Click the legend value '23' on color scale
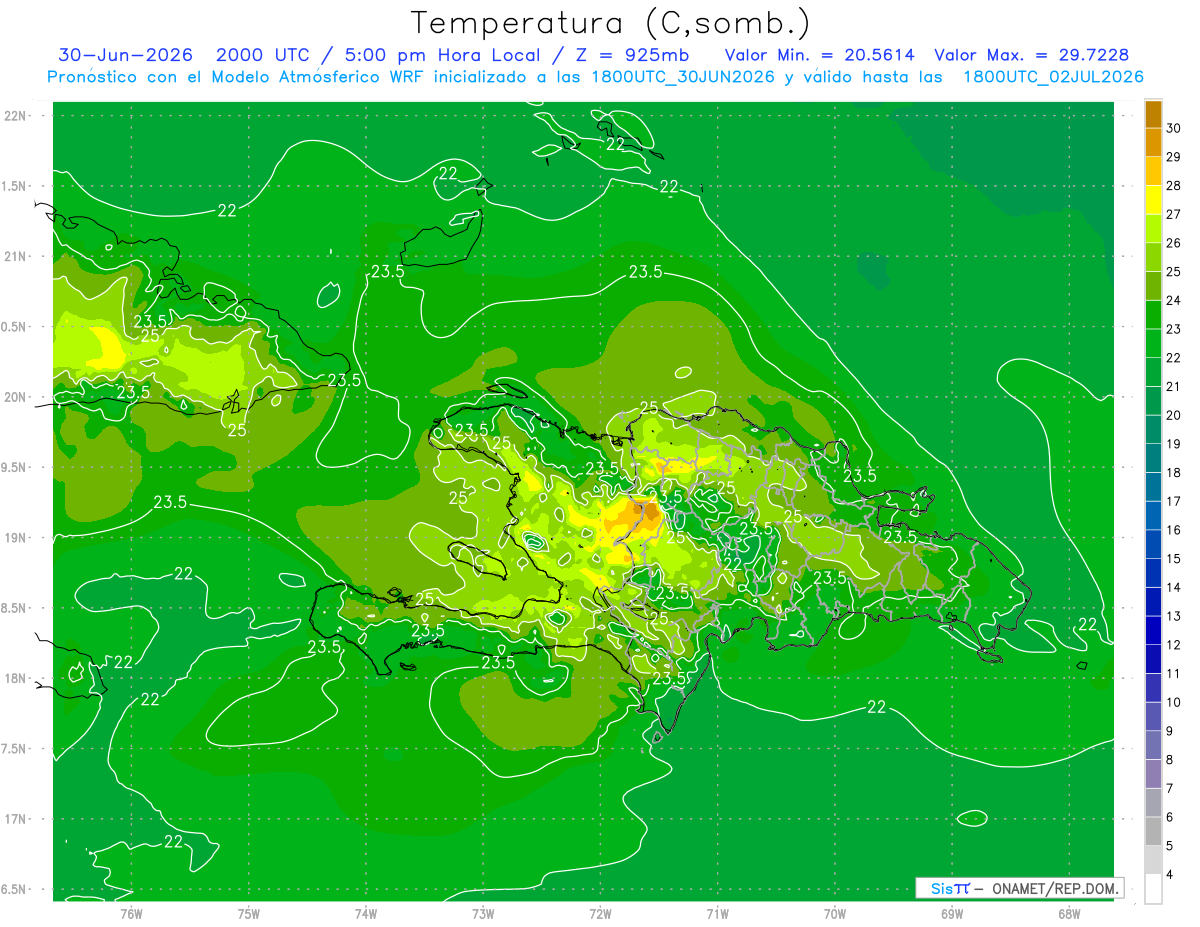The image size is (1200, 927). coord(1174,329)
